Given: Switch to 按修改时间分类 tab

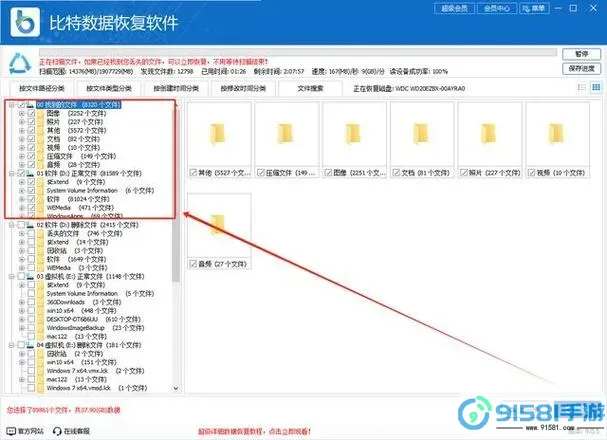Looking at the screenshot, I should [x=243, y=89].
